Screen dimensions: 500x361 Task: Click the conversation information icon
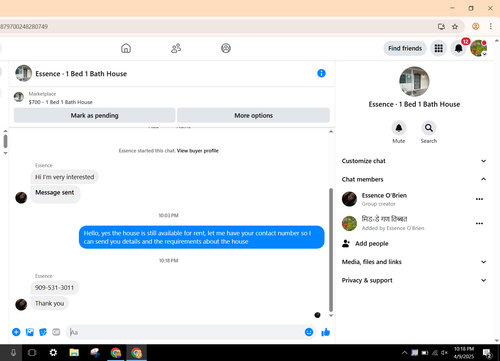(x=321, y=73)
